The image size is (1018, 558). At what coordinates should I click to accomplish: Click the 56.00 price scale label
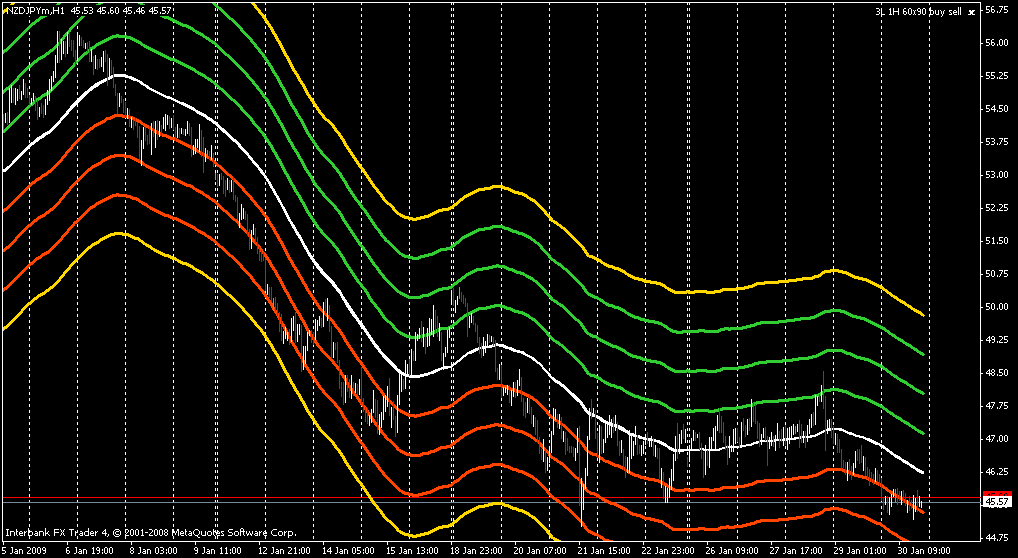pyautogui.click(x=997, y=43)
